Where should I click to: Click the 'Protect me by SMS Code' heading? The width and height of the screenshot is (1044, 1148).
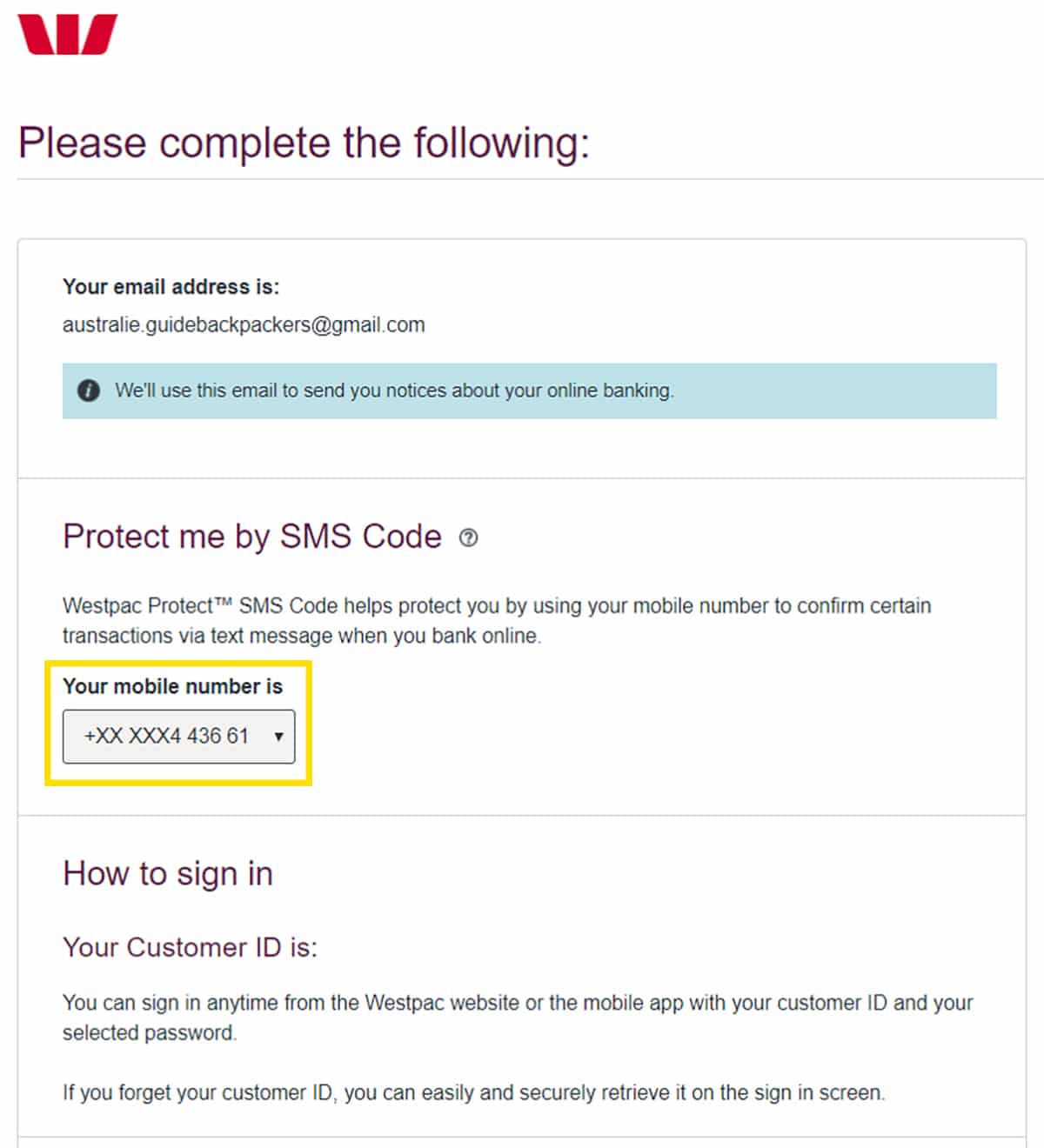pos(252,537)
